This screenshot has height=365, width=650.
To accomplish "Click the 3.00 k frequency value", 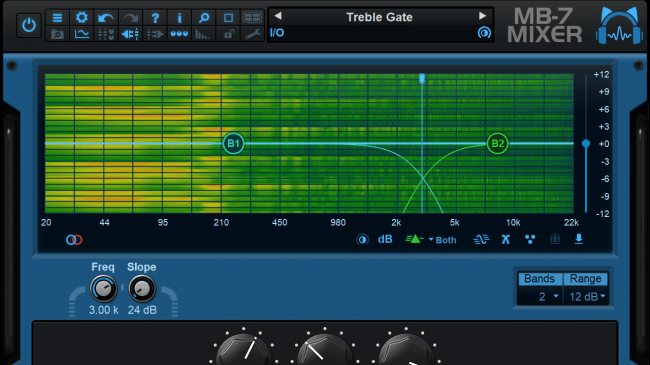I will (104, 310).
